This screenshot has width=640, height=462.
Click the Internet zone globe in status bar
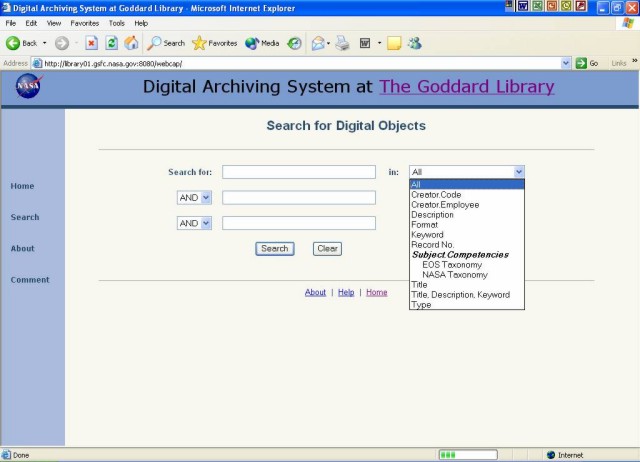551,455
